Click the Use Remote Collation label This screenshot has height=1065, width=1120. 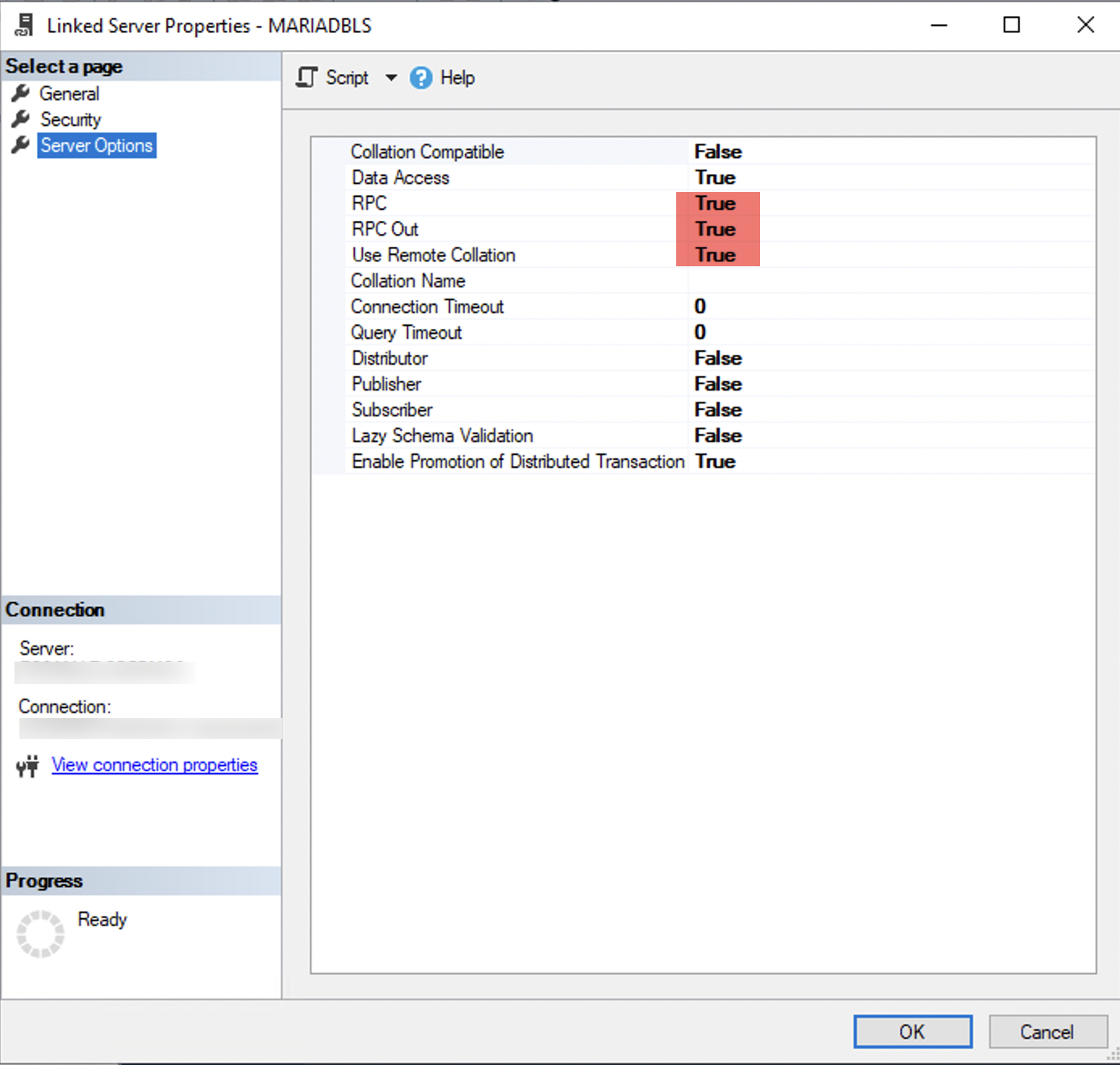(433, 255)
